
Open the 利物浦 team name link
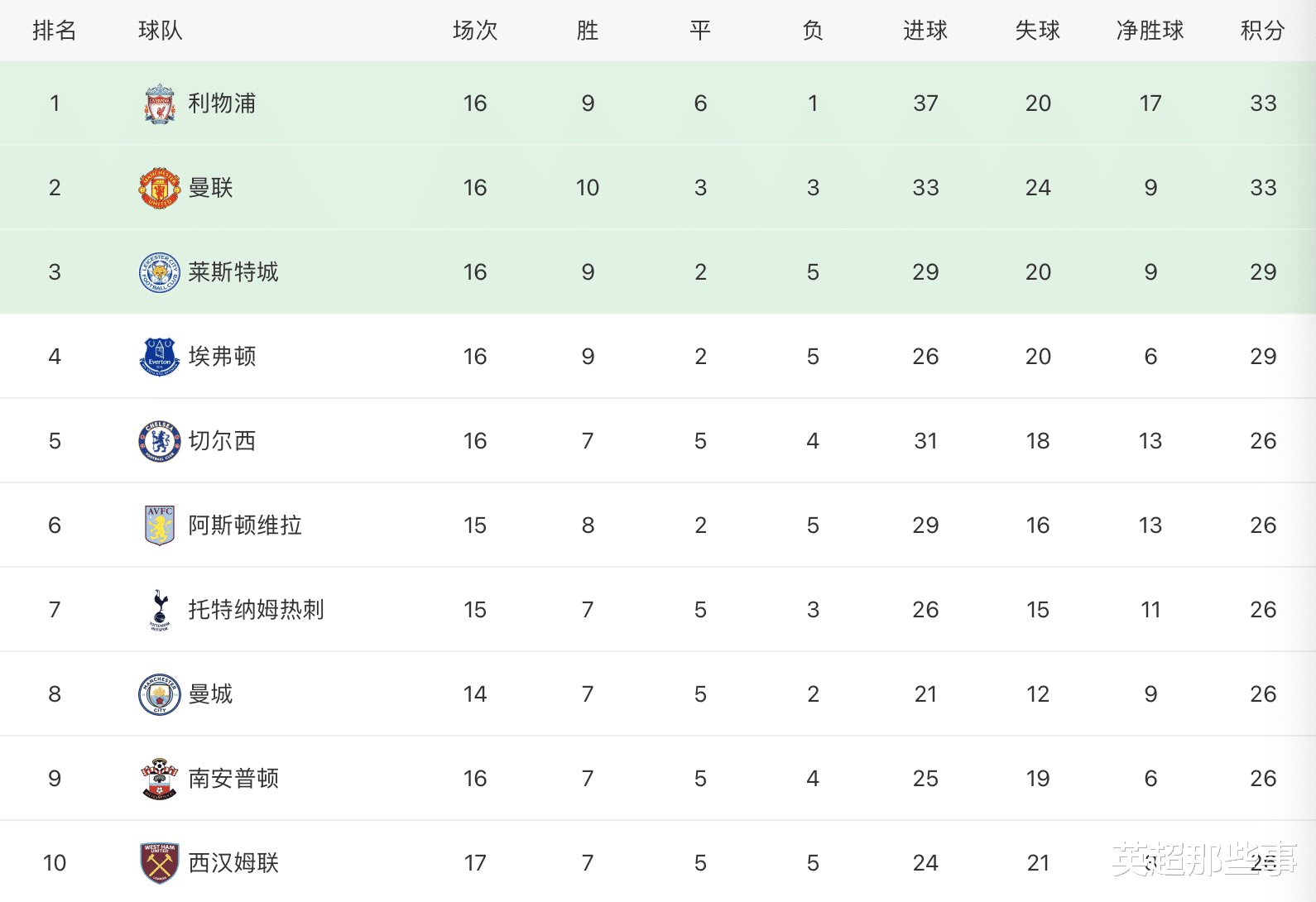[222, 103]
